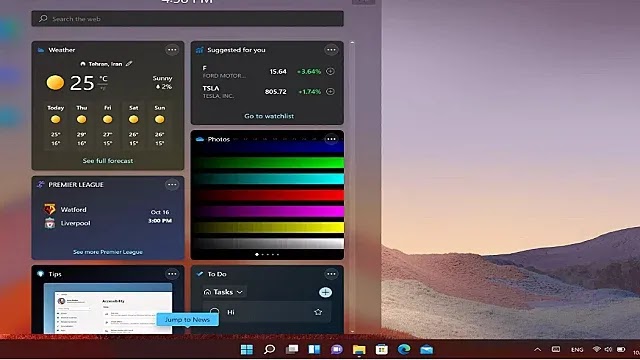Open the Windows Start menu
Viewport: 640px width, 360px height.
coord(247,349)
